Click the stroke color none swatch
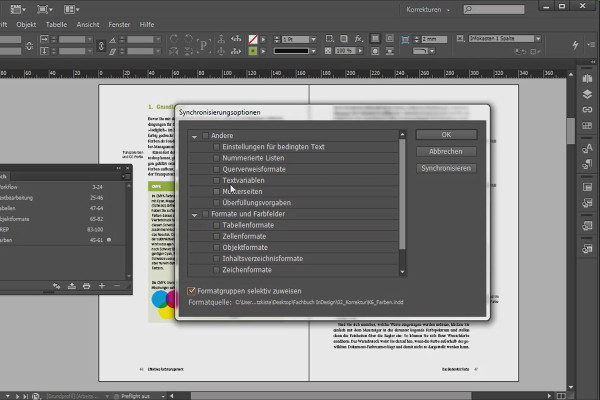 [x=253, y=39]
